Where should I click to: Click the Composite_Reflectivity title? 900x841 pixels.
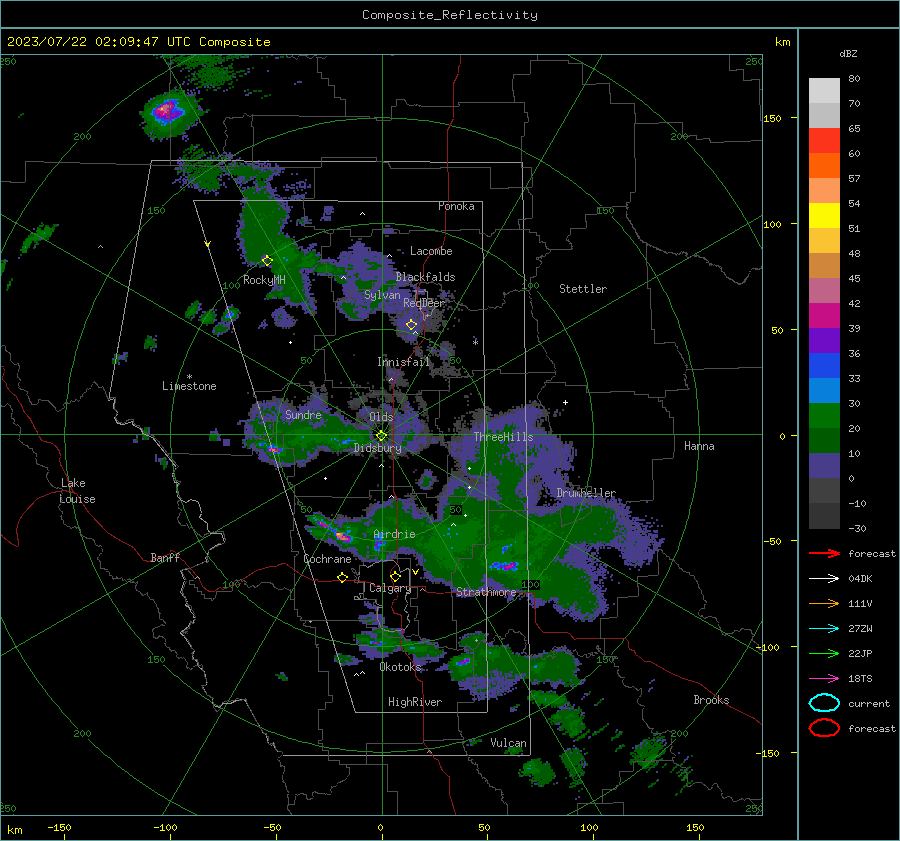tap(449, 15)
